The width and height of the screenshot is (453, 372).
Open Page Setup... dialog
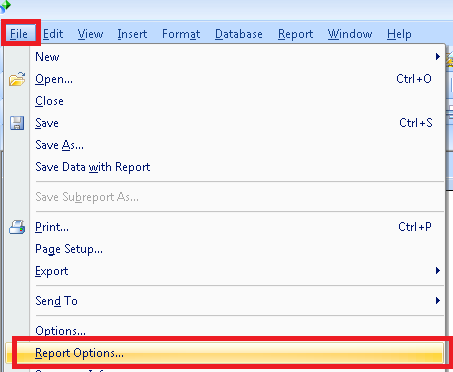(x=225, y=249)
